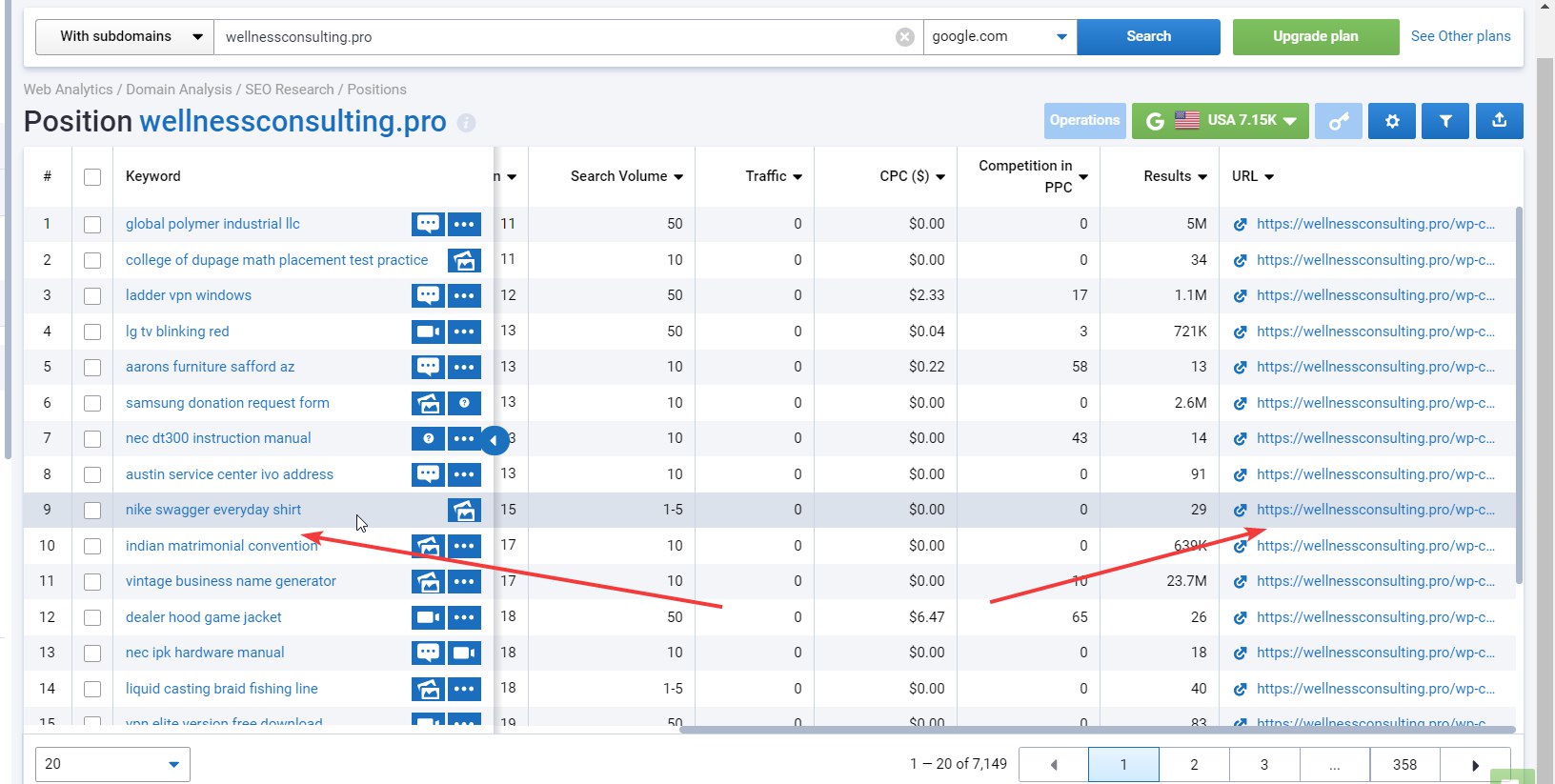Open rows-per-page dropdown showing 20
The image size is (1555, 784).
click(112, 764)
